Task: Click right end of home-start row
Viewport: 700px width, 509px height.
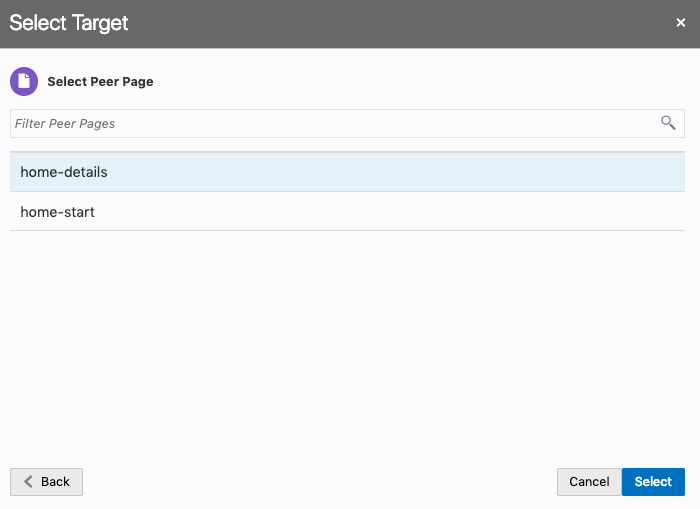Action: point(660,212)
